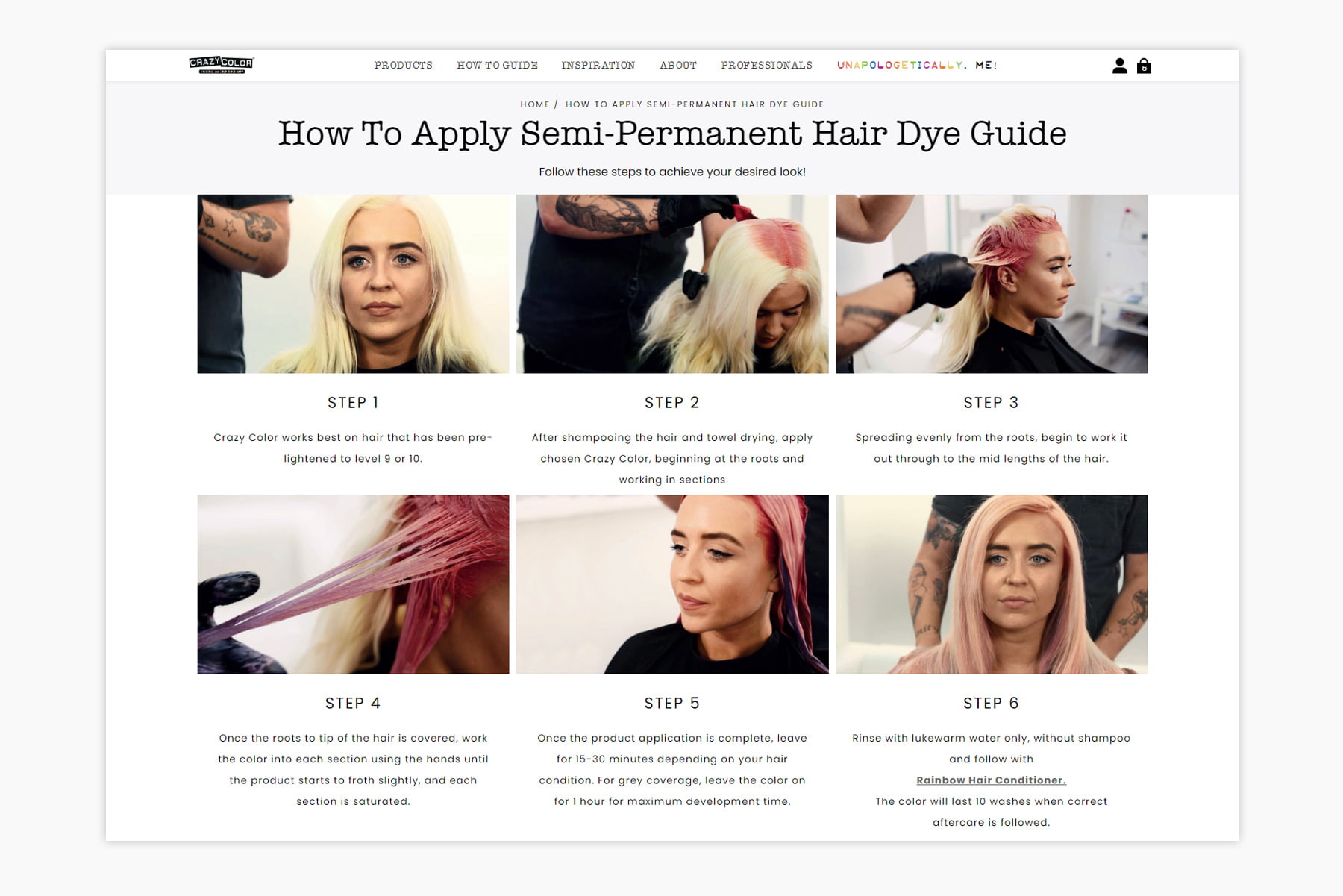1343x896 pixels.
Task: Open Step 4 hair strands photo
Action: coord(353,584)
